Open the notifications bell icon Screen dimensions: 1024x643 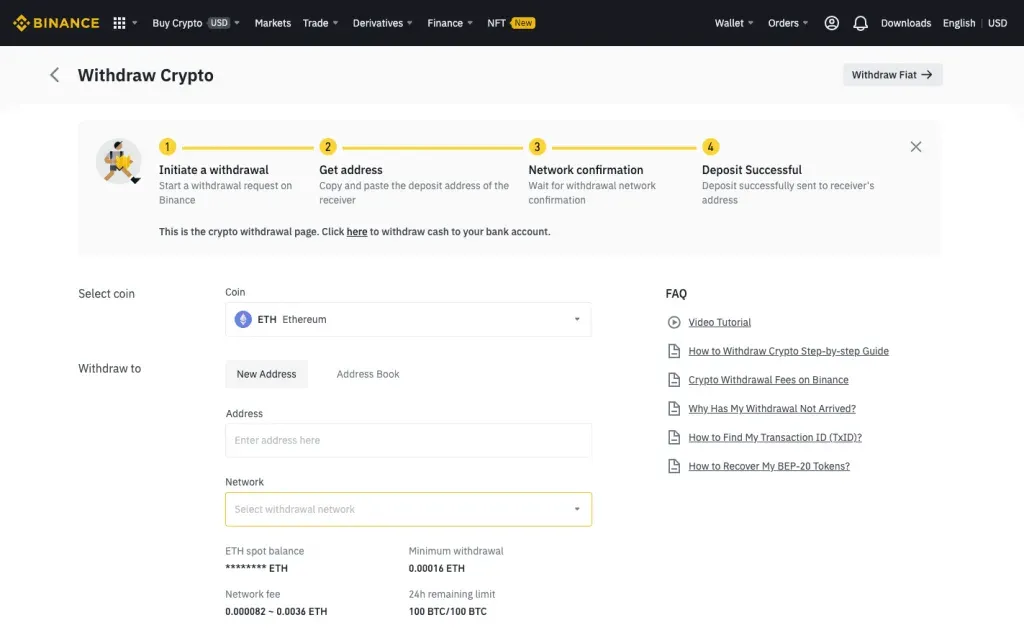click(x=860, y=23)
